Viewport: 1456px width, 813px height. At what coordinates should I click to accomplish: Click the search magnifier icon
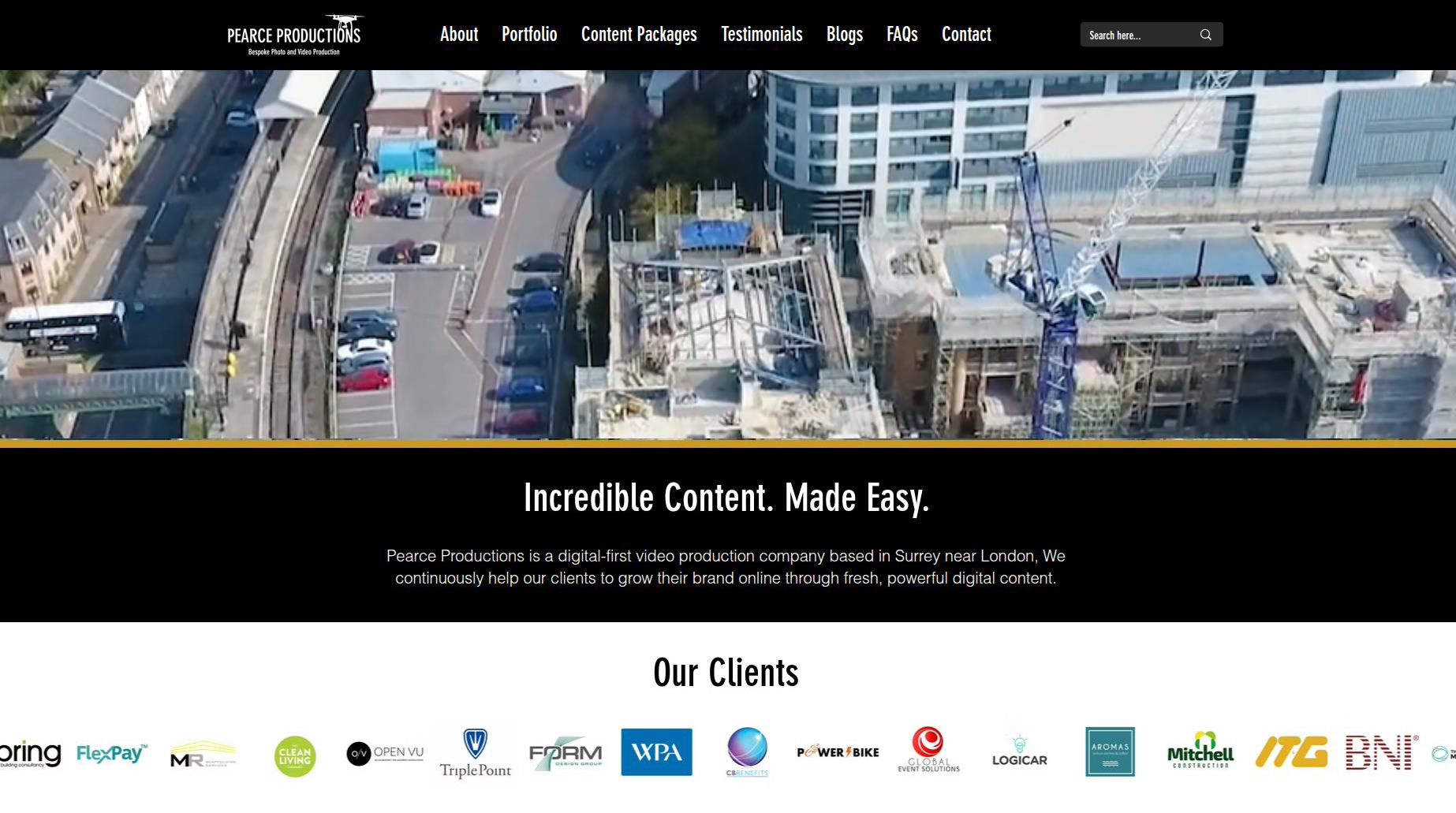[x=1205, y=35]
